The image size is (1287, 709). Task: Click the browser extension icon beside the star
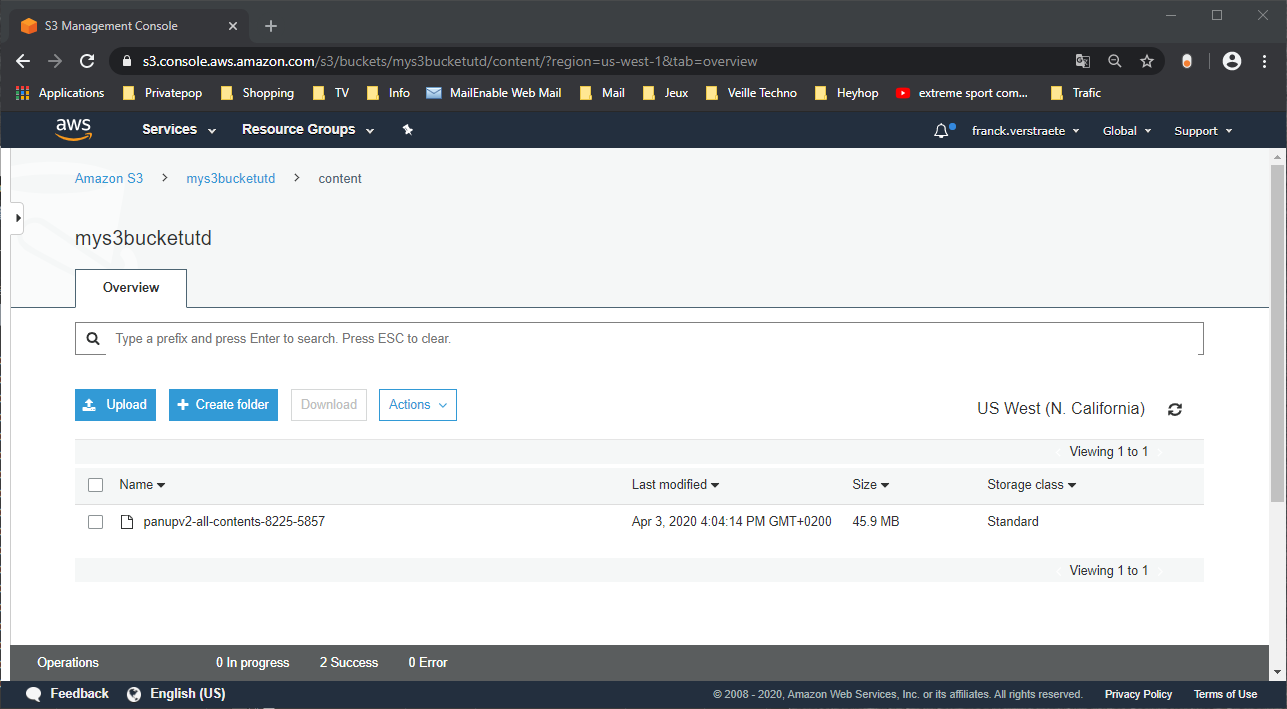pos(1187,61)
